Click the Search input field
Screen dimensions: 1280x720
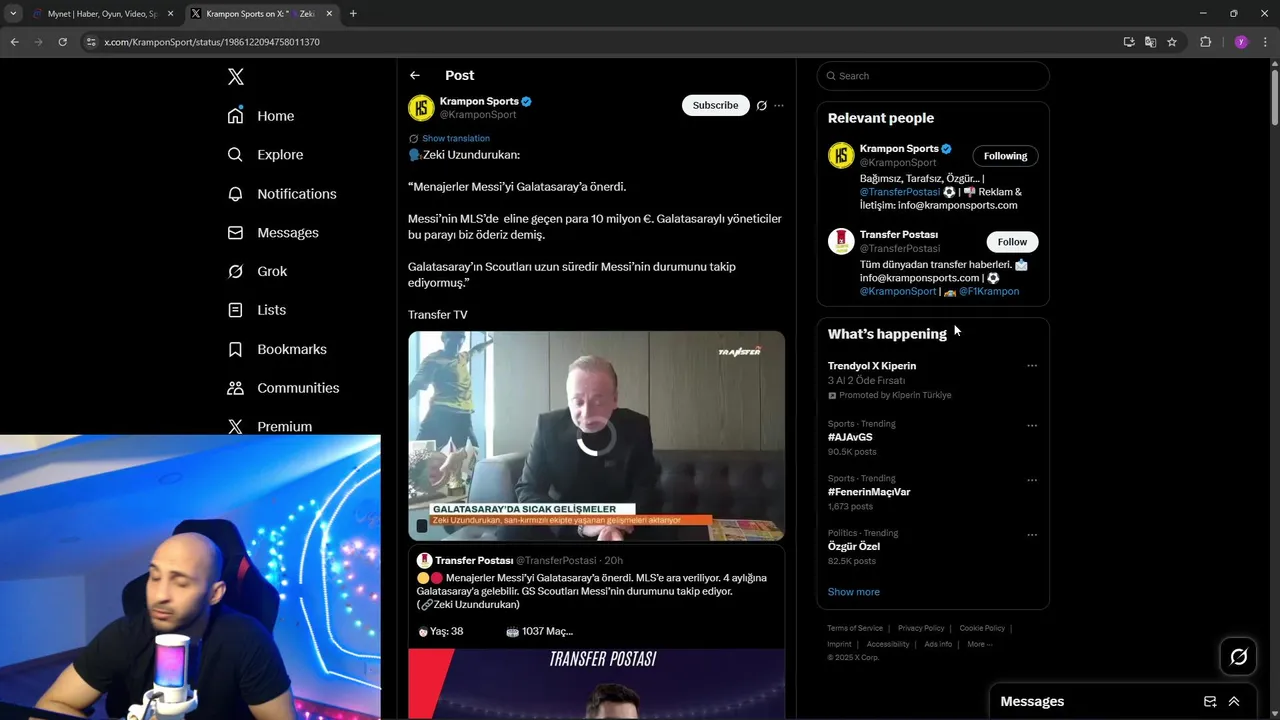click(932, 76)
